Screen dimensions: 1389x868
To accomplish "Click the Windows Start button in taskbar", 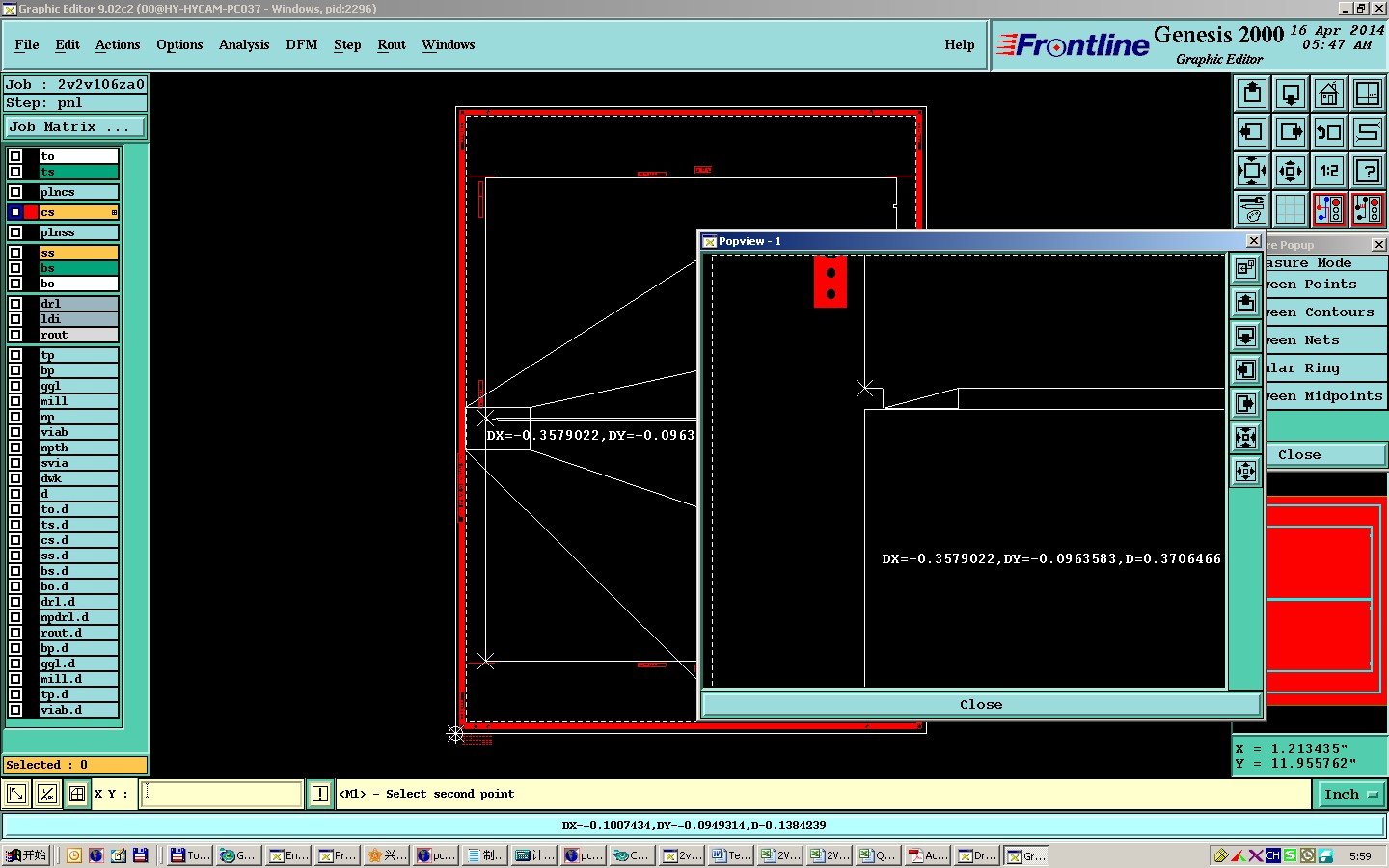I will pyautogui.click(x=27, y=855).
